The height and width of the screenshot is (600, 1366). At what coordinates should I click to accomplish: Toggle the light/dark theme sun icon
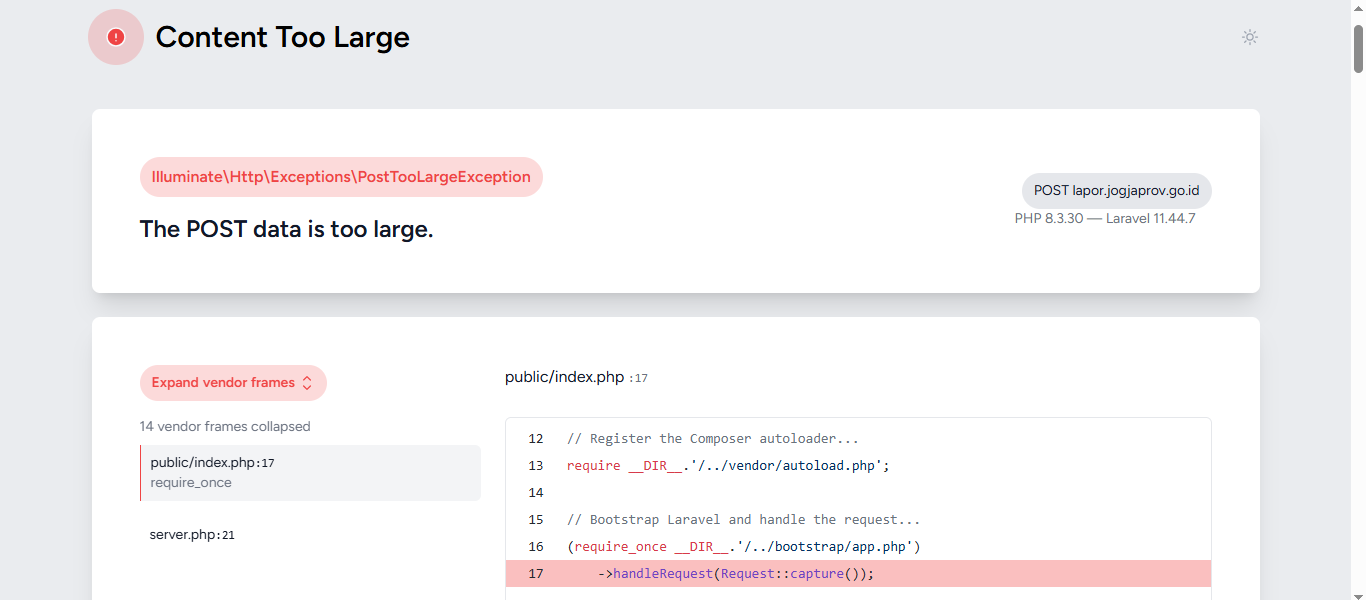pos(1249,37)
